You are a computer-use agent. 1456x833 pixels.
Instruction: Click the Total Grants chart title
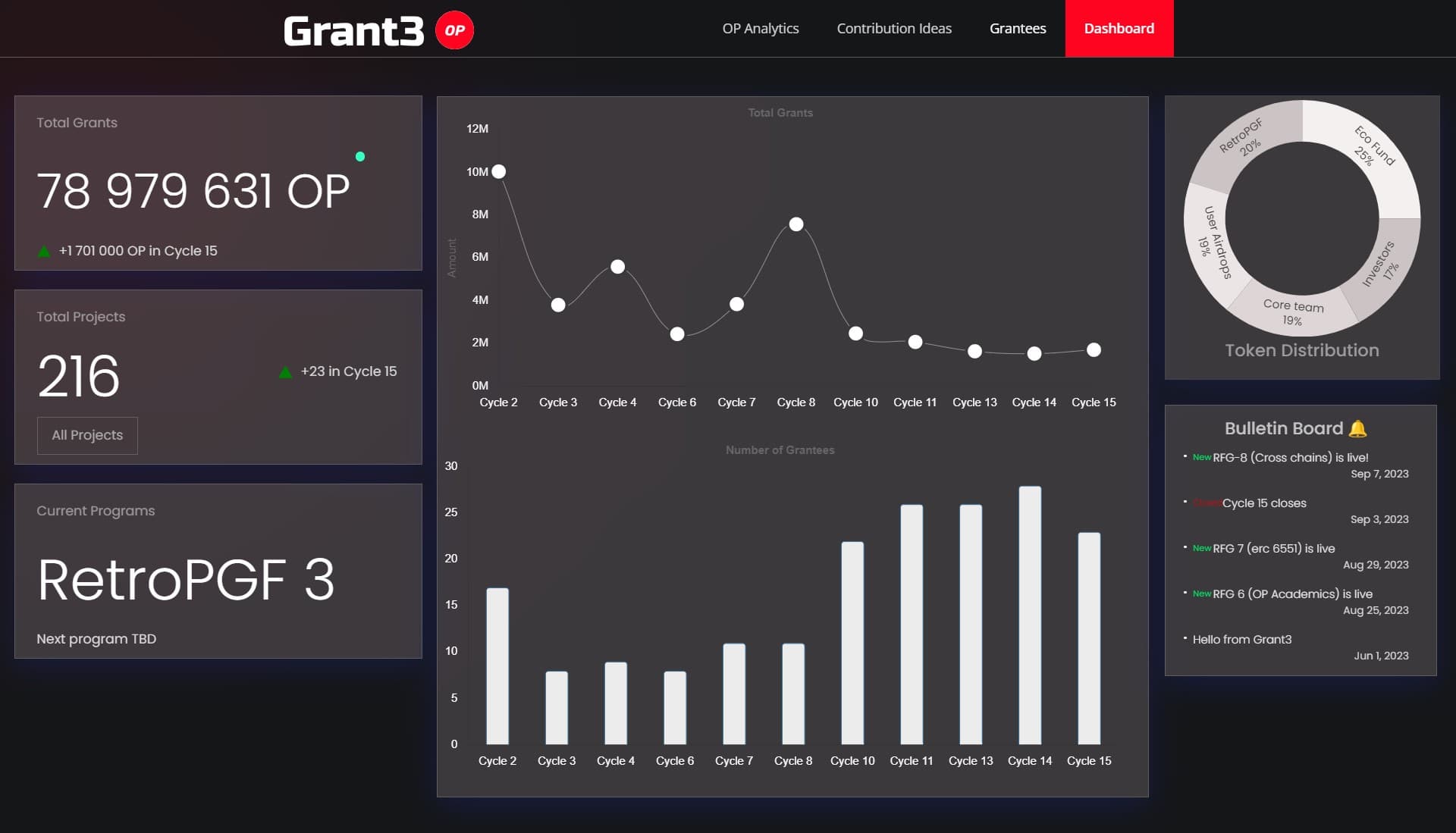[780, 113]
